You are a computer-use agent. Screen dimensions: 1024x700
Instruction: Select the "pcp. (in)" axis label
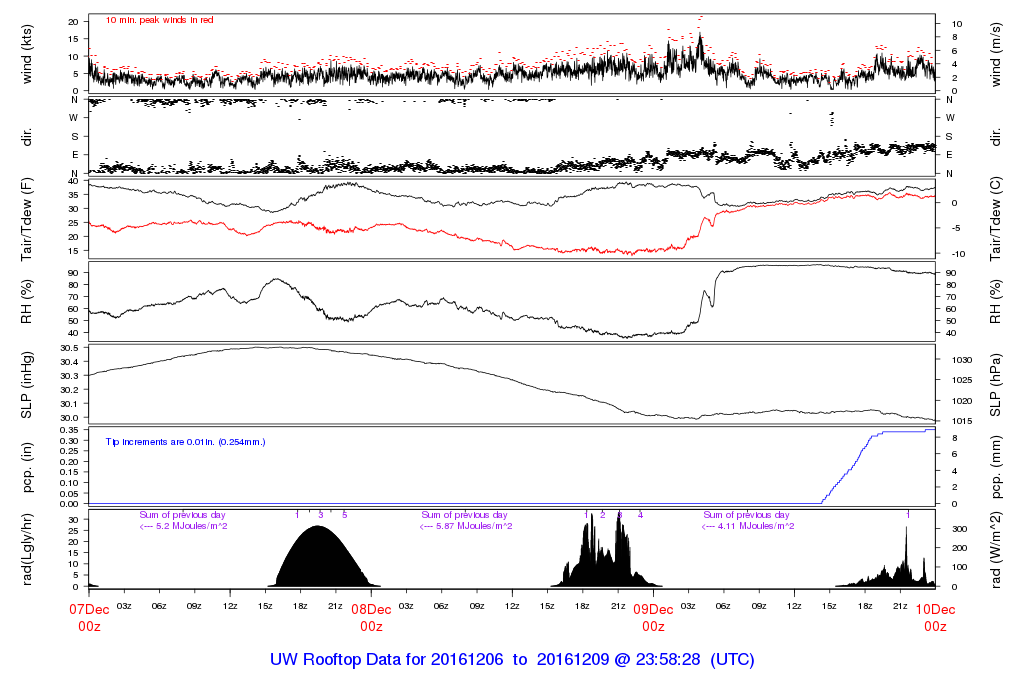point(27,467)
